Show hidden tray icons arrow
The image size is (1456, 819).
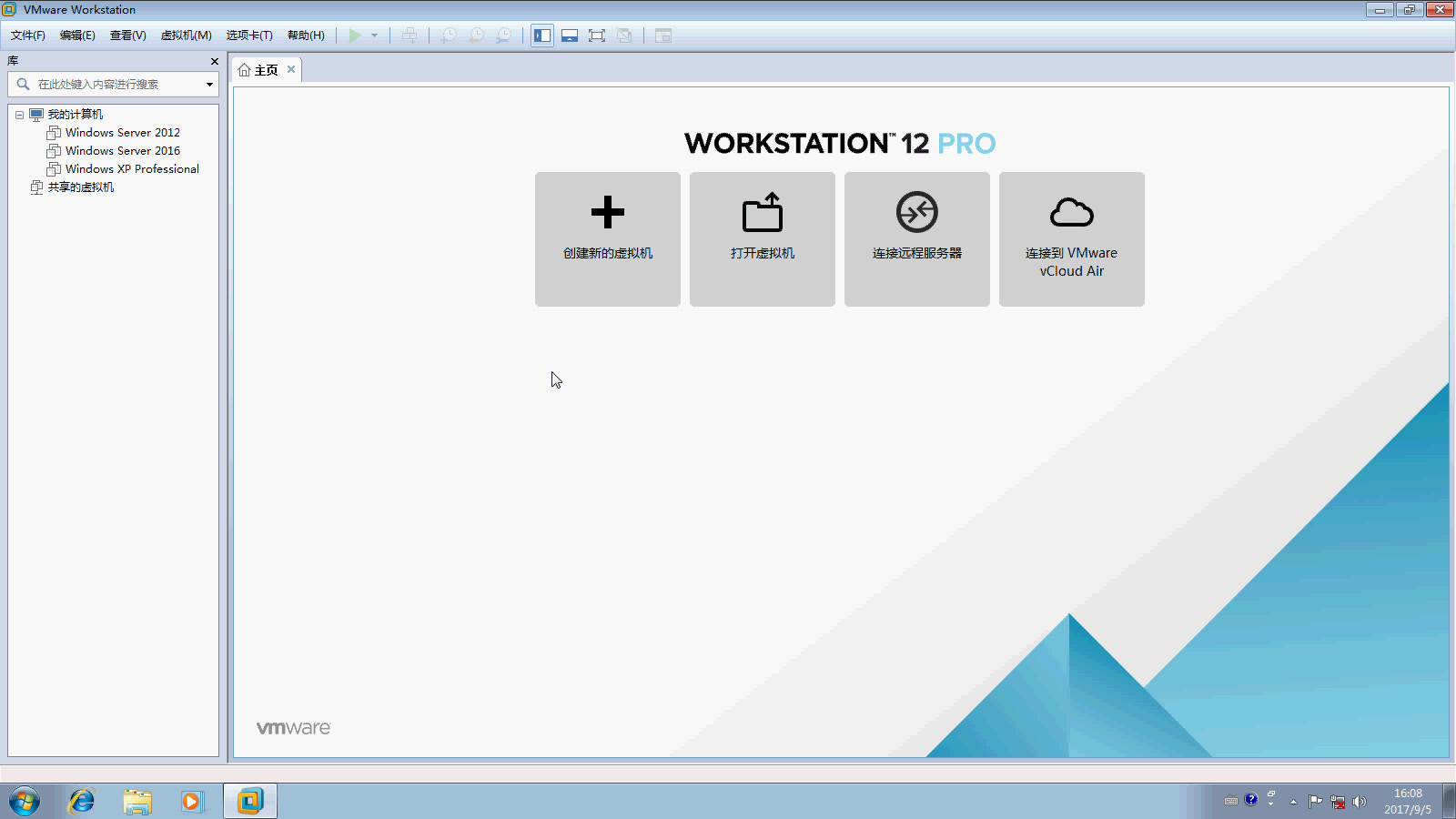coord(1293,803)
